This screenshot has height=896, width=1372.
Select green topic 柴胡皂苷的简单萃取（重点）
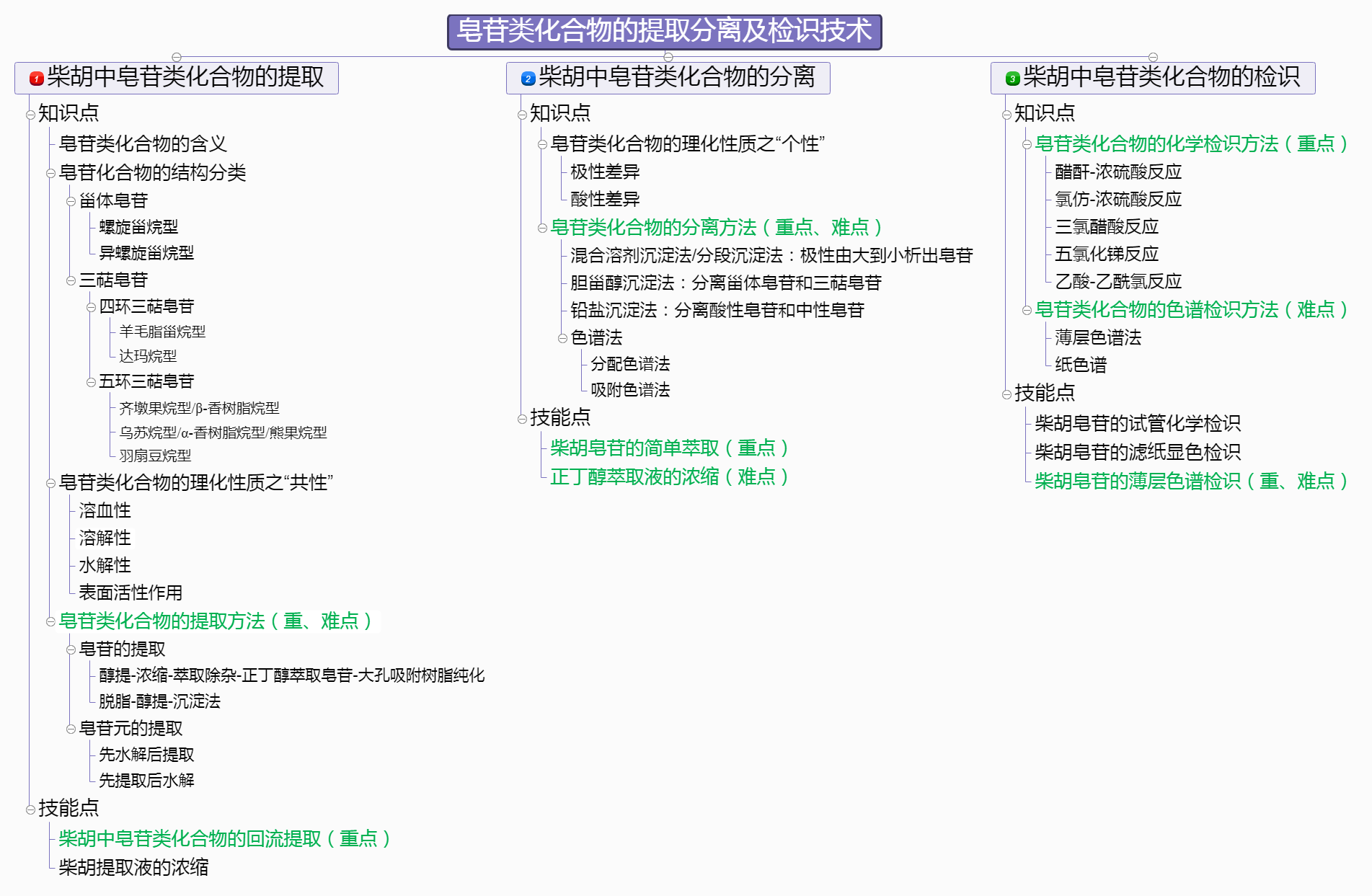click(670, 448)
